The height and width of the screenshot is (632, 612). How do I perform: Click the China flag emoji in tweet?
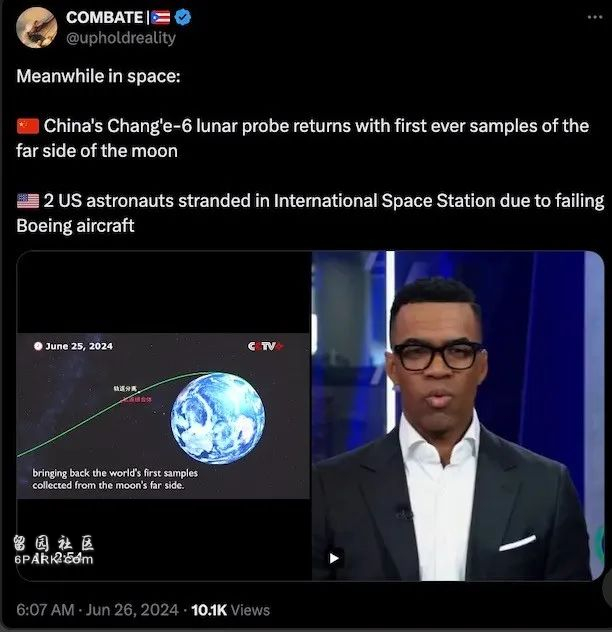(28, 126)
